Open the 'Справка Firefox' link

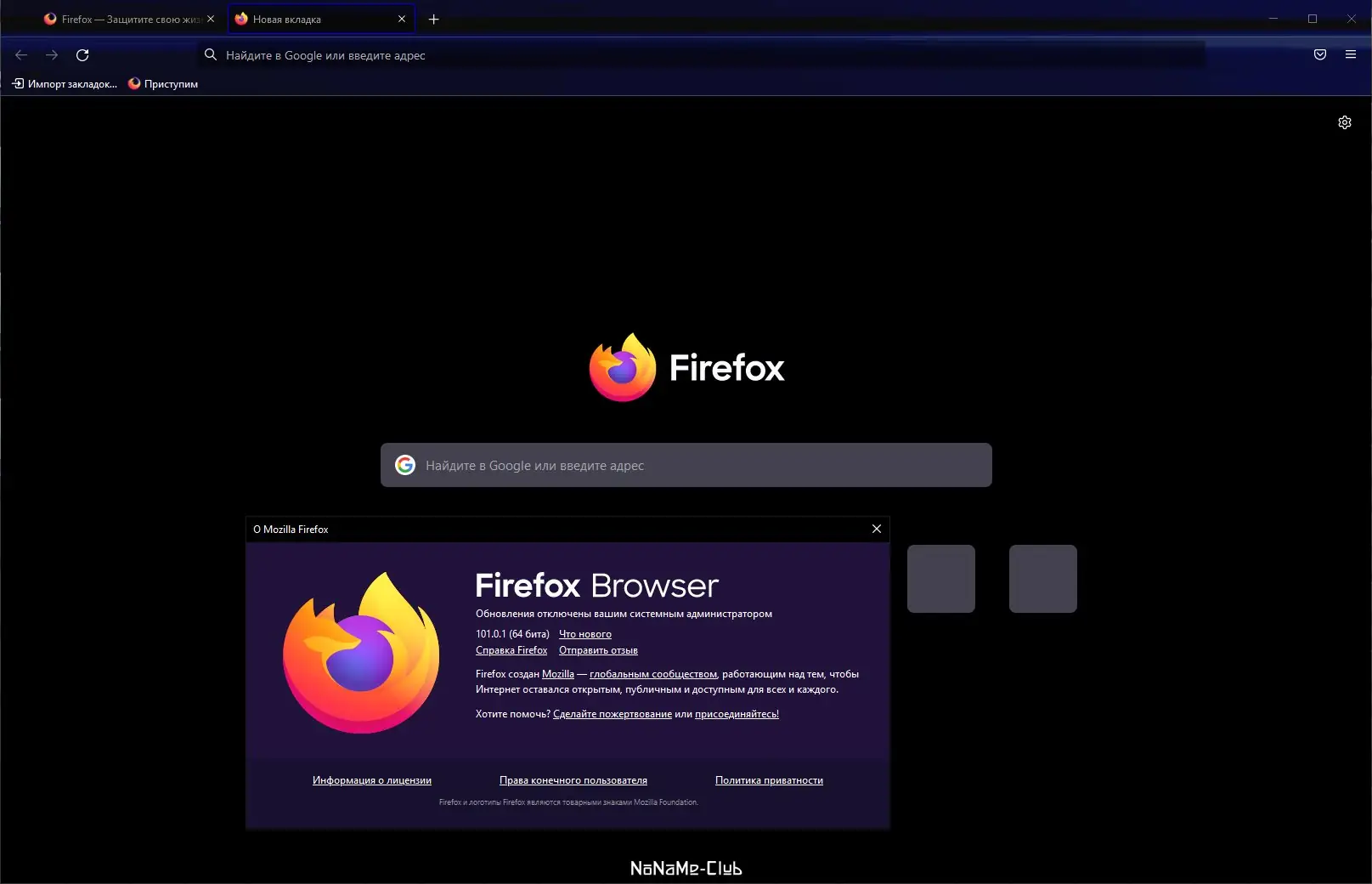pos(511,650)
